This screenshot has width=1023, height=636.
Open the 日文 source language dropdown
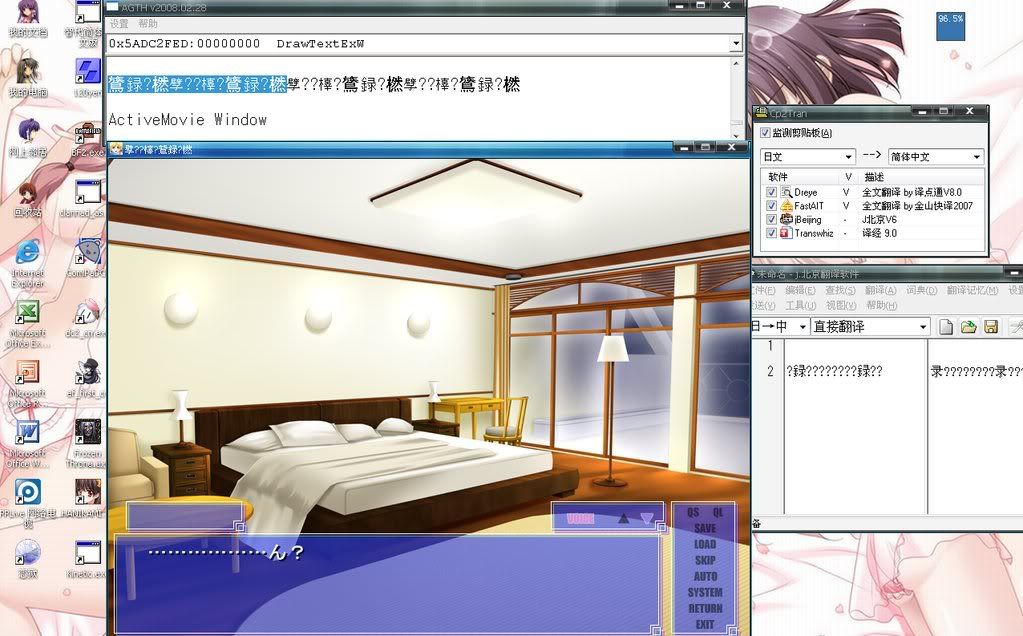click(x=848, y=157)
